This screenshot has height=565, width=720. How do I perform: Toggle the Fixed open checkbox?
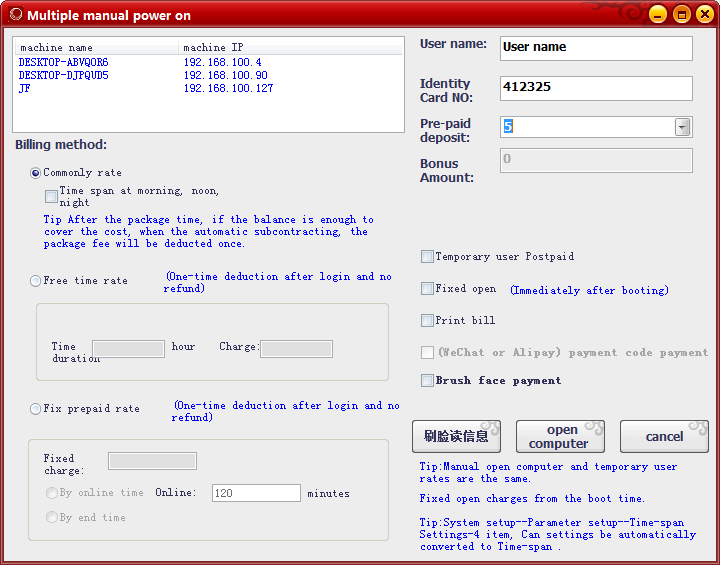coord(427,289)
